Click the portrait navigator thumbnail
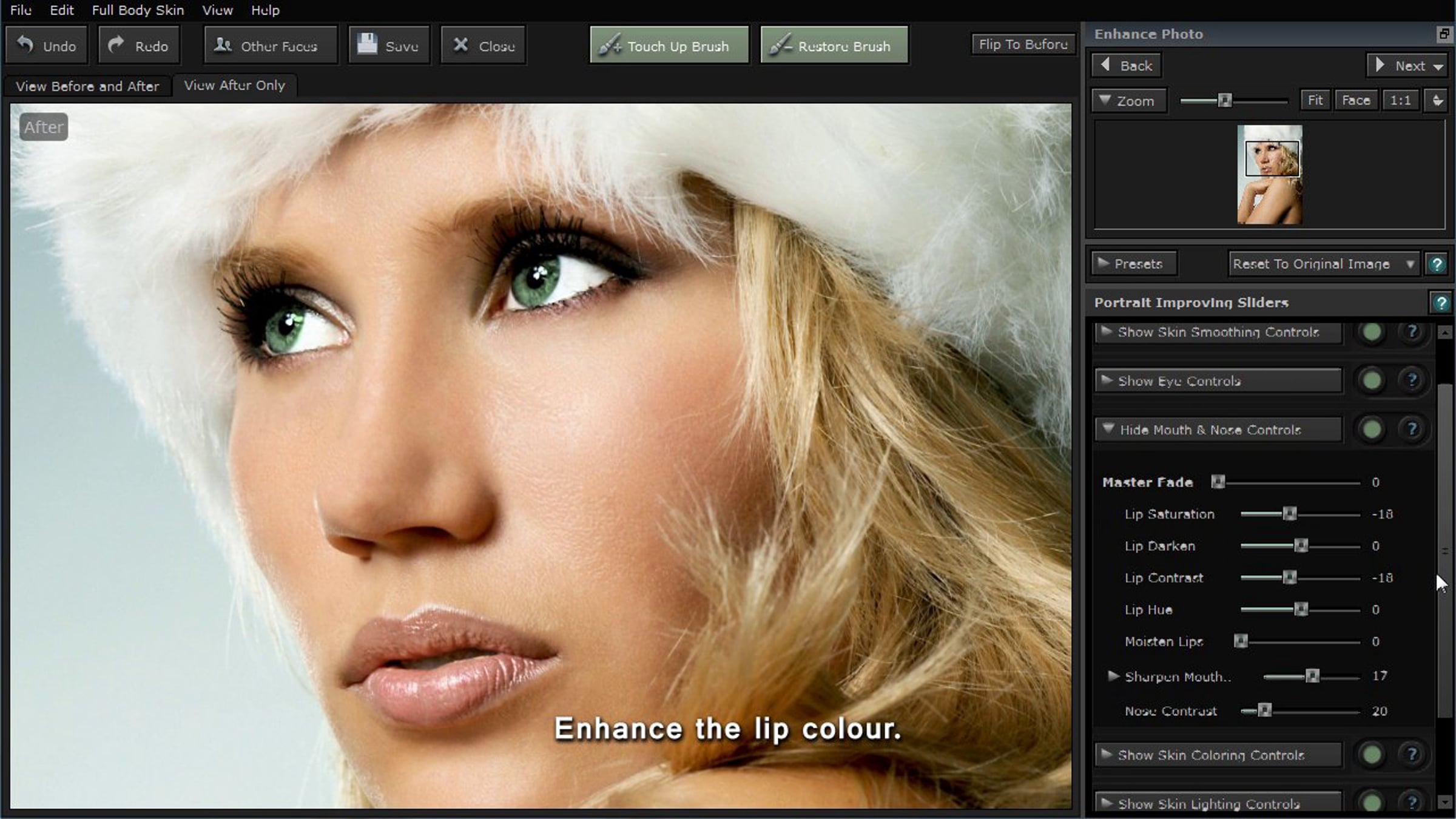This screenshot has width=1456, height=819. tap(1269, 175)
